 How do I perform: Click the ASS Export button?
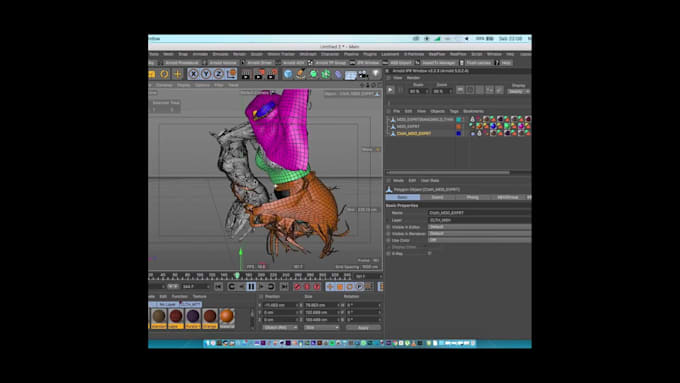pyautogui.click(x=397, y=62)
